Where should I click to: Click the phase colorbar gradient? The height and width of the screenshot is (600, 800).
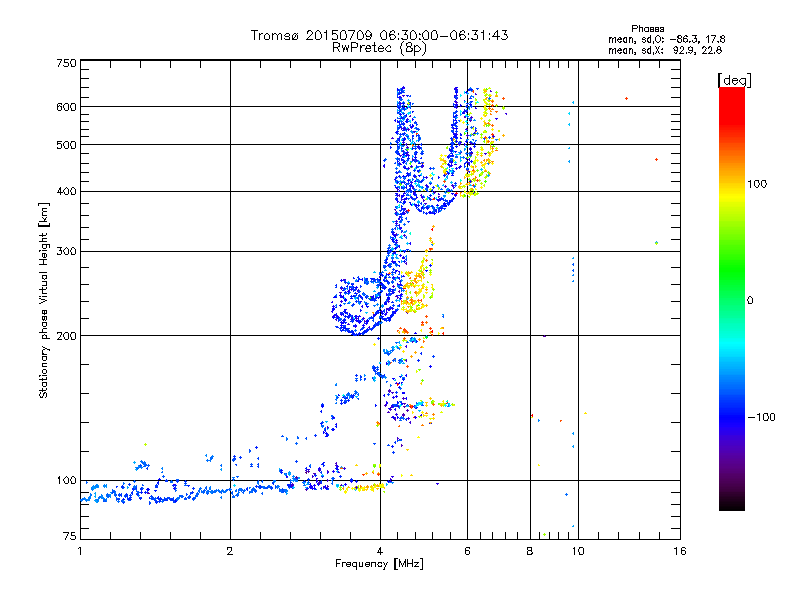pyautogui.click(x=732, y=298)
